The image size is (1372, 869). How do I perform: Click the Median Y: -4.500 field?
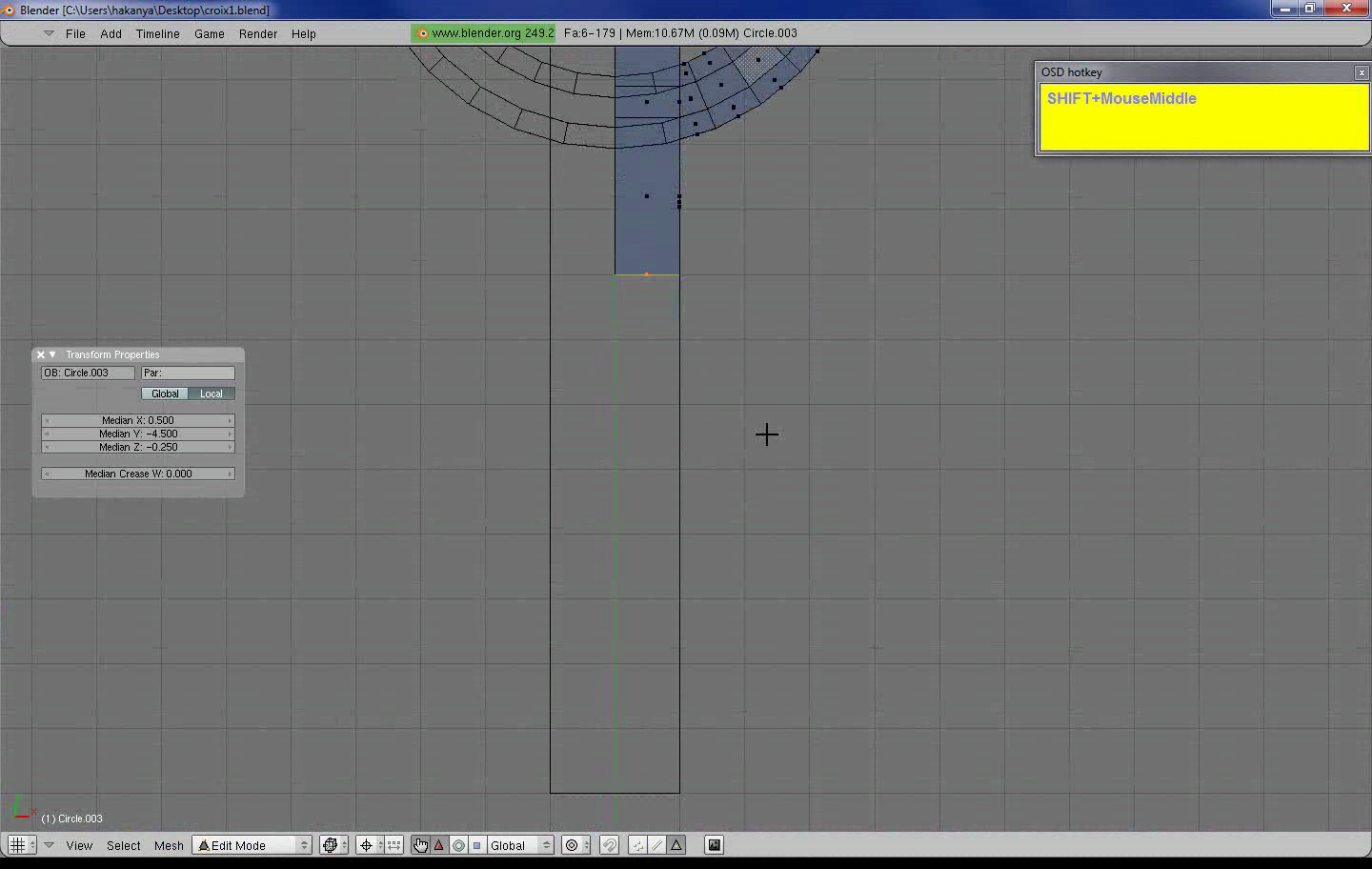click(138, 434)
